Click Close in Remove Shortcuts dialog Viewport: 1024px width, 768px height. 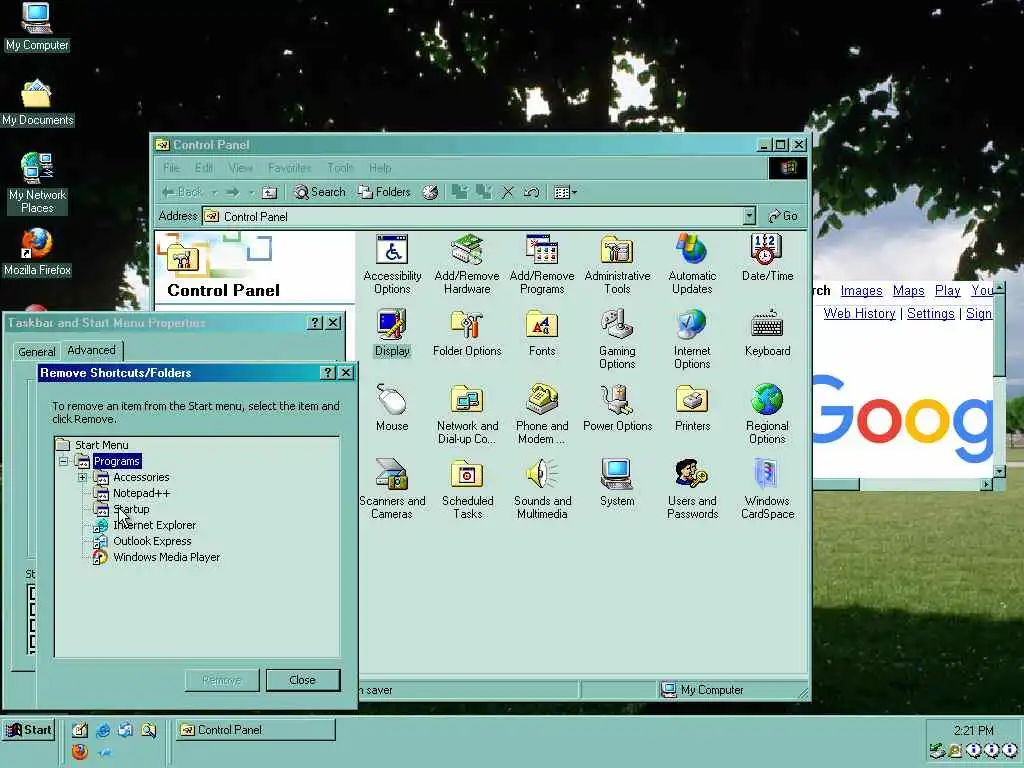click(x=302, y=680)
